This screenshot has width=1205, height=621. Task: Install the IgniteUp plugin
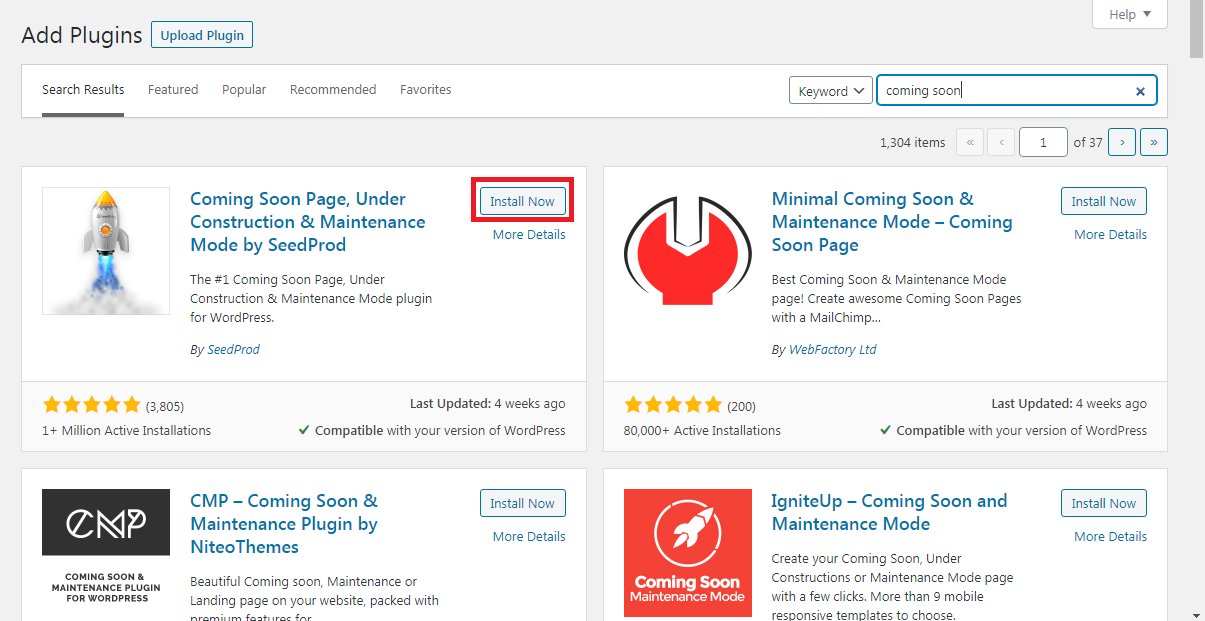(x=1104, y=503)
